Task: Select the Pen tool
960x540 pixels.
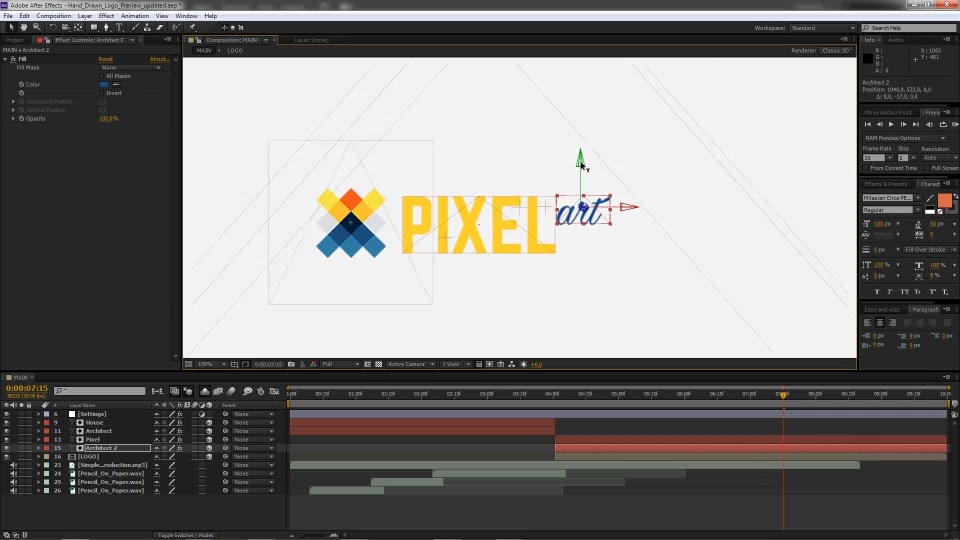Action: [107, 28]
